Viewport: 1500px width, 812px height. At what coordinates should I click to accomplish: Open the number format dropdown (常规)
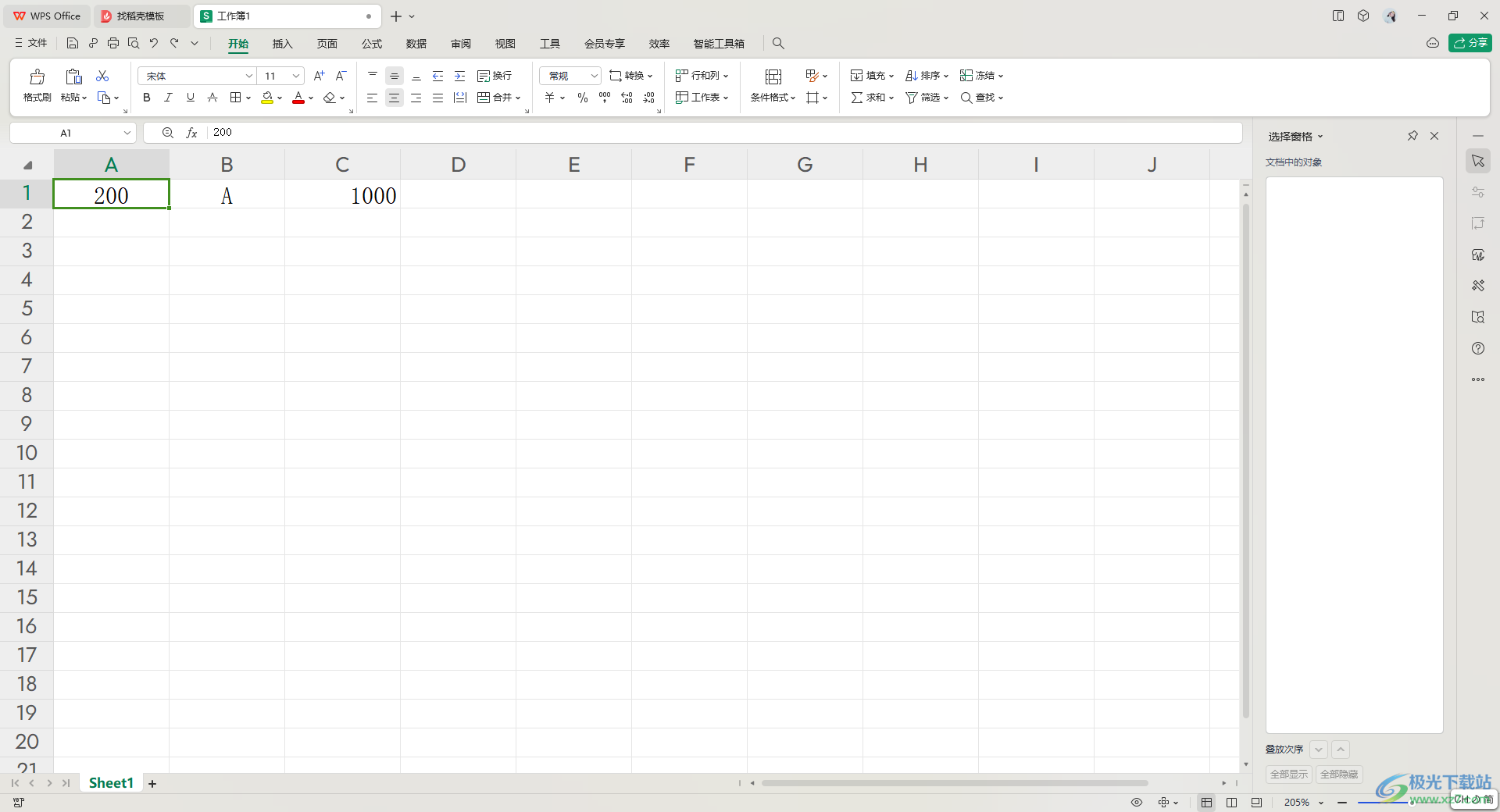coord(594,76)
